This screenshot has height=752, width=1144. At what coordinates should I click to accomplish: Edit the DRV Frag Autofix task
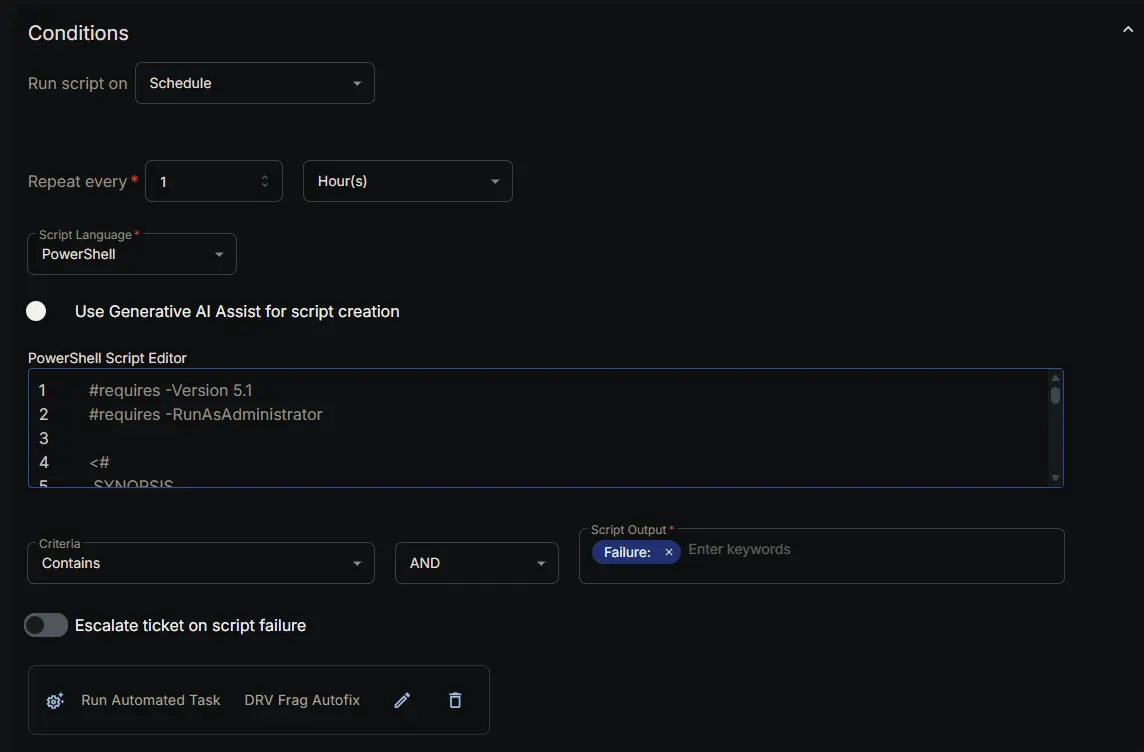click(402, 700)
